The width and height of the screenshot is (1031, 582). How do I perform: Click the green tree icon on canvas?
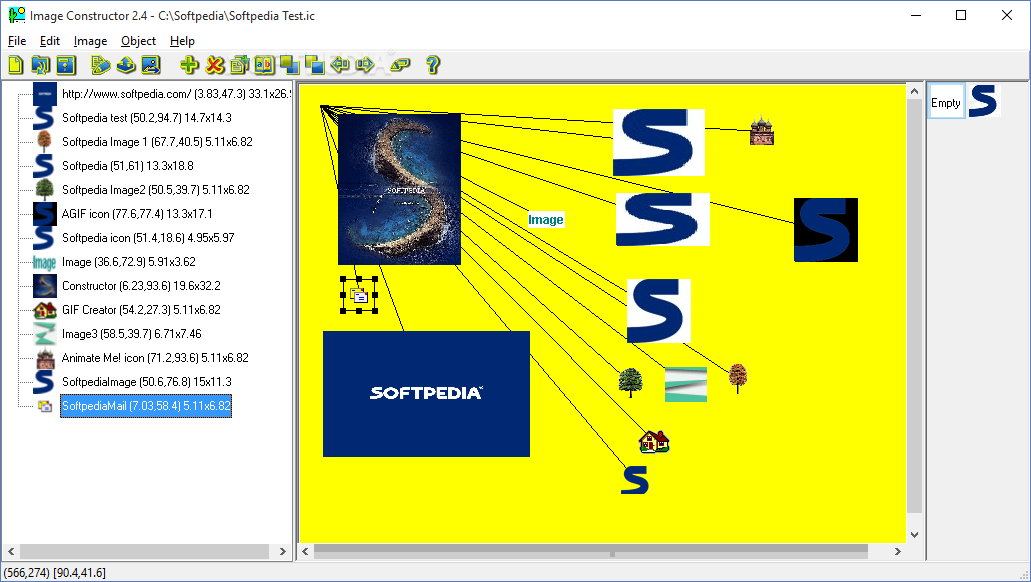point(631,382)
